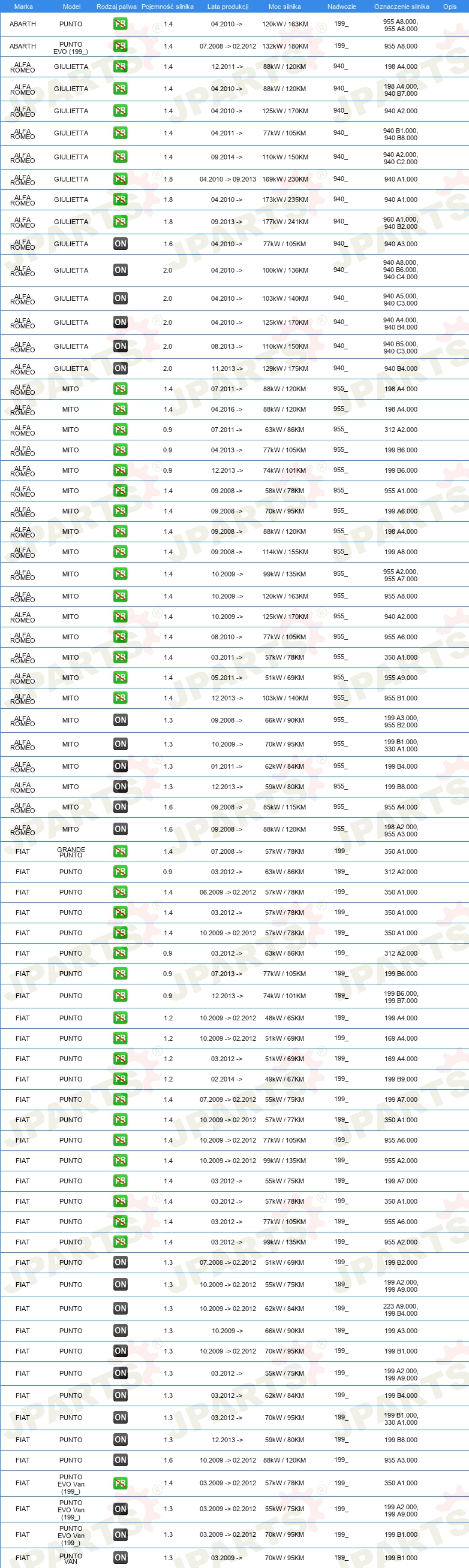Click the Opis column header
The image size is (469, 1568).
[450, 7]
